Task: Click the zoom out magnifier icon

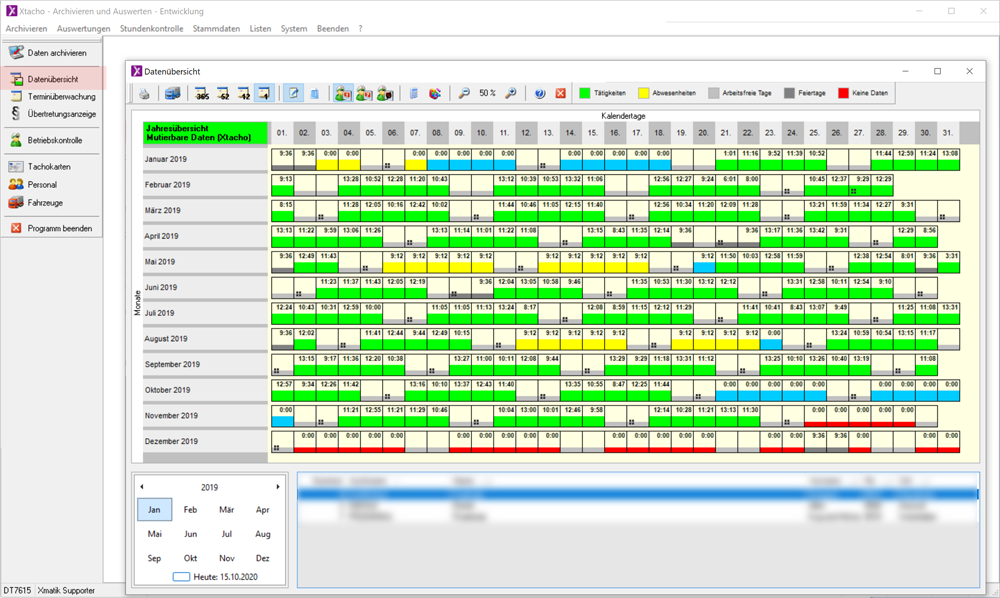Action: coord(464,93)
